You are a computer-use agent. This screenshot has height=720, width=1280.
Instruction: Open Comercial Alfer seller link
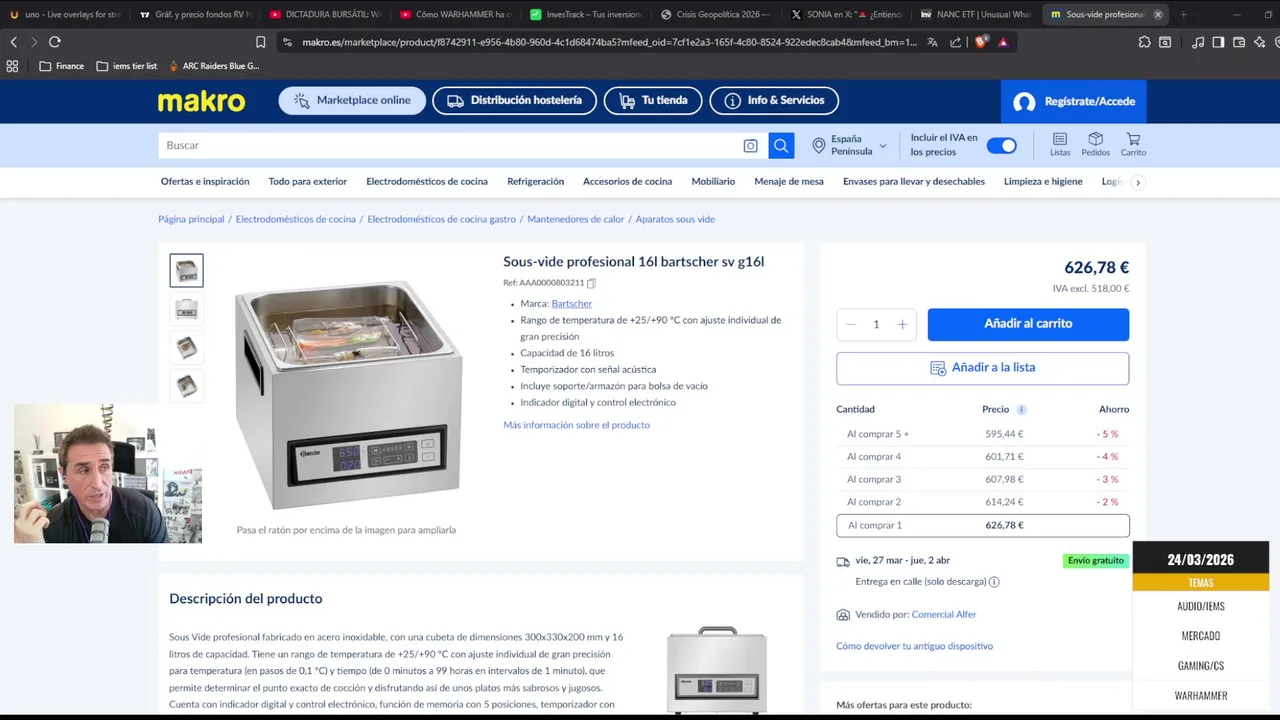tap(944, 615)
